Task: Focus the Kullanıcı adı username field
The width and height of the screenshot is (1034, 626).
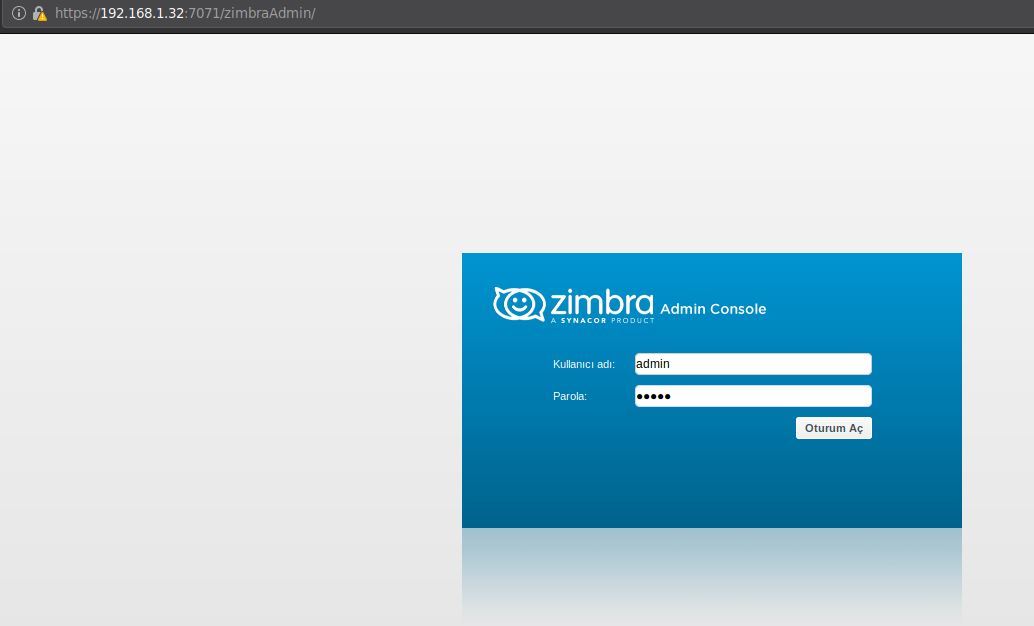Action: click(x=752, y=364)
